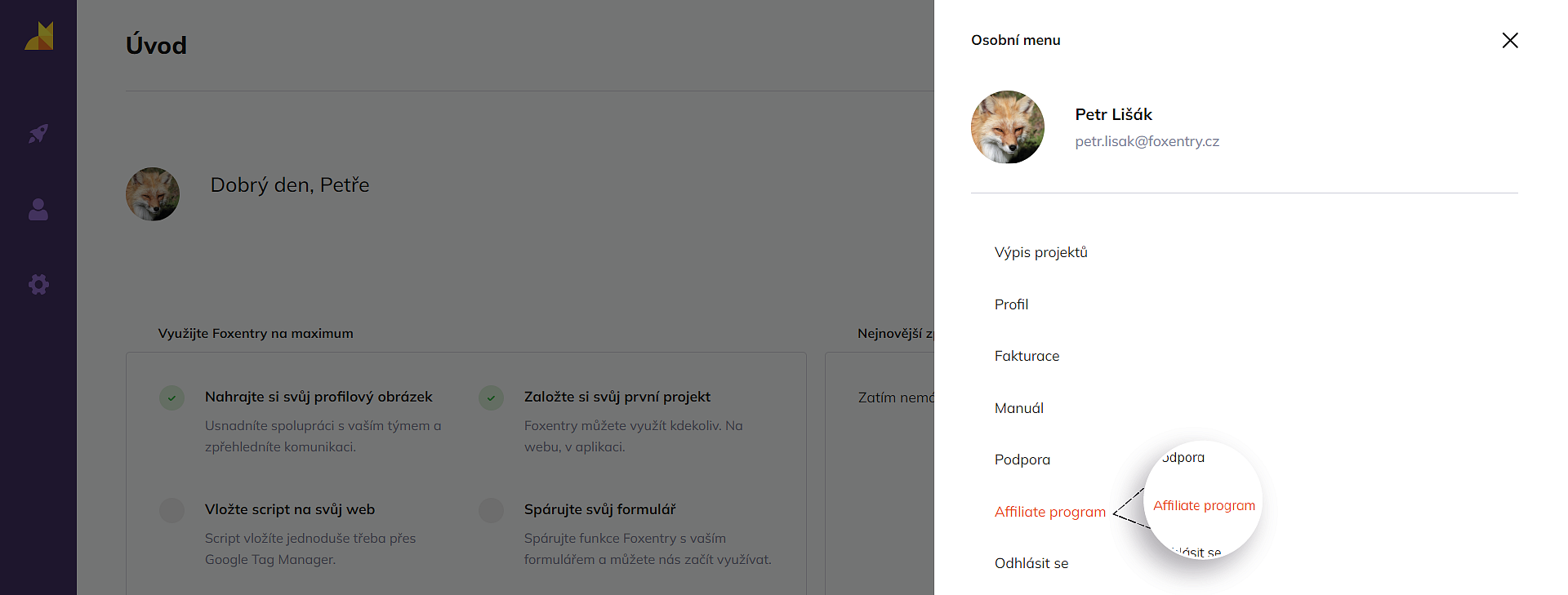1568x595 pixels.
Task: Click the fox avatar beside the greeting
Action: click(153, 194)
